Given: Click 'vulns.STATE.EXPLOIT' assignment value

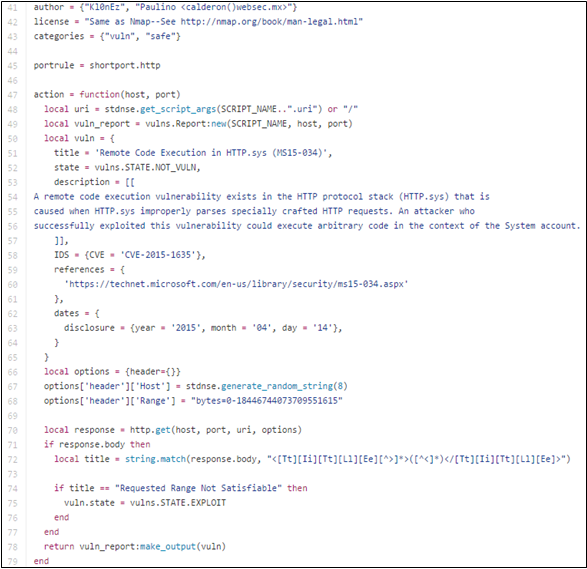Looking at the screenshot, I should point(178,503).
